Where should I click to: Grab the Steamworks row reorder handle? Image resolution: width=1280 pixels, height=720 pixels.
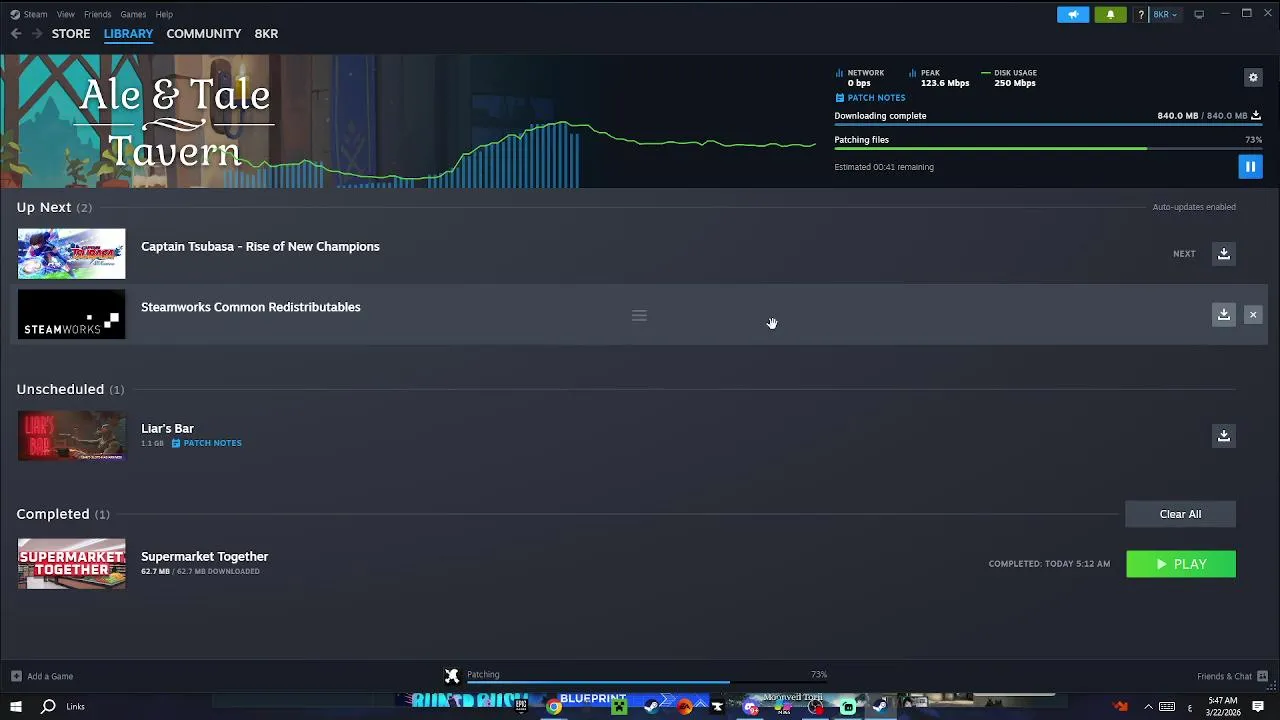pos(639,316)
